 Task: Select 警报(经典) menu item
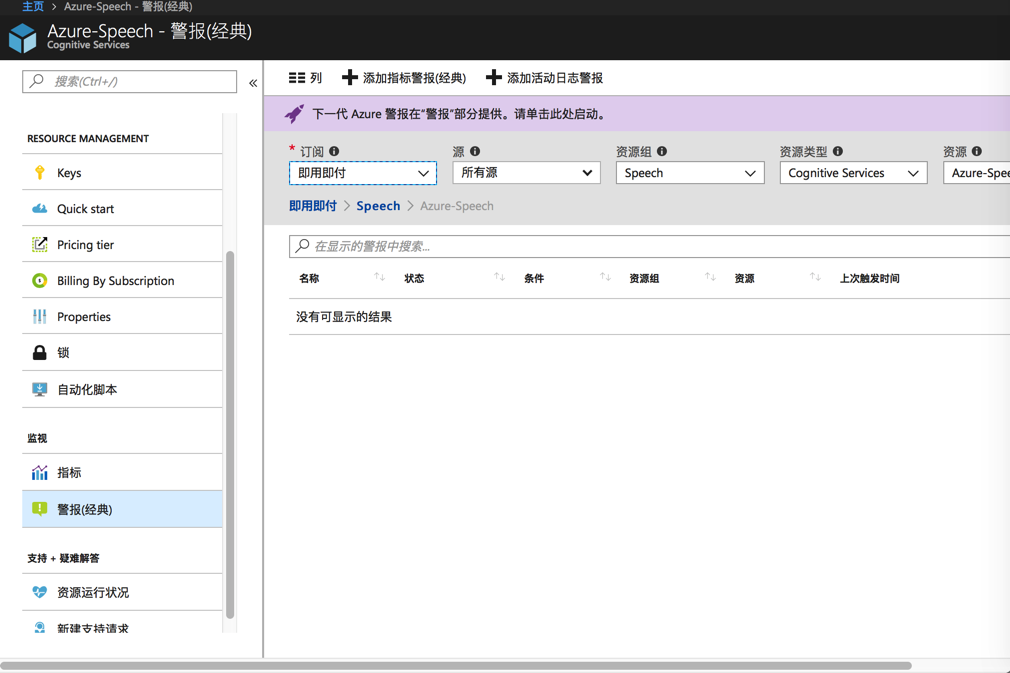tap(122, 509)
